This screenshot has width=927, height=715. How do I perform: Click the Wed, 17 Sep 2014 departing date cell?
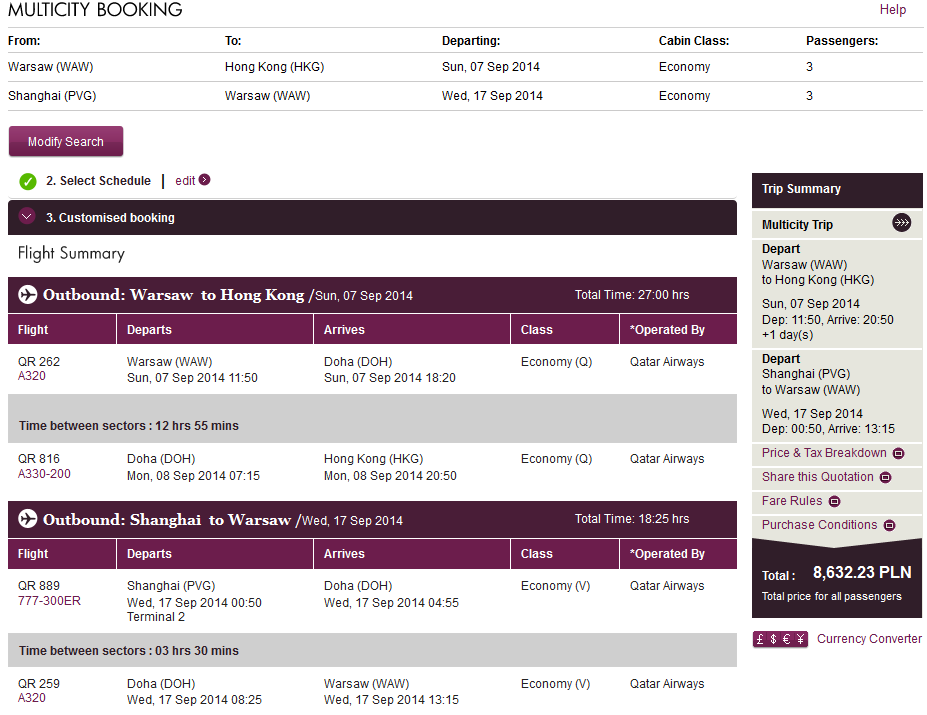492,96
